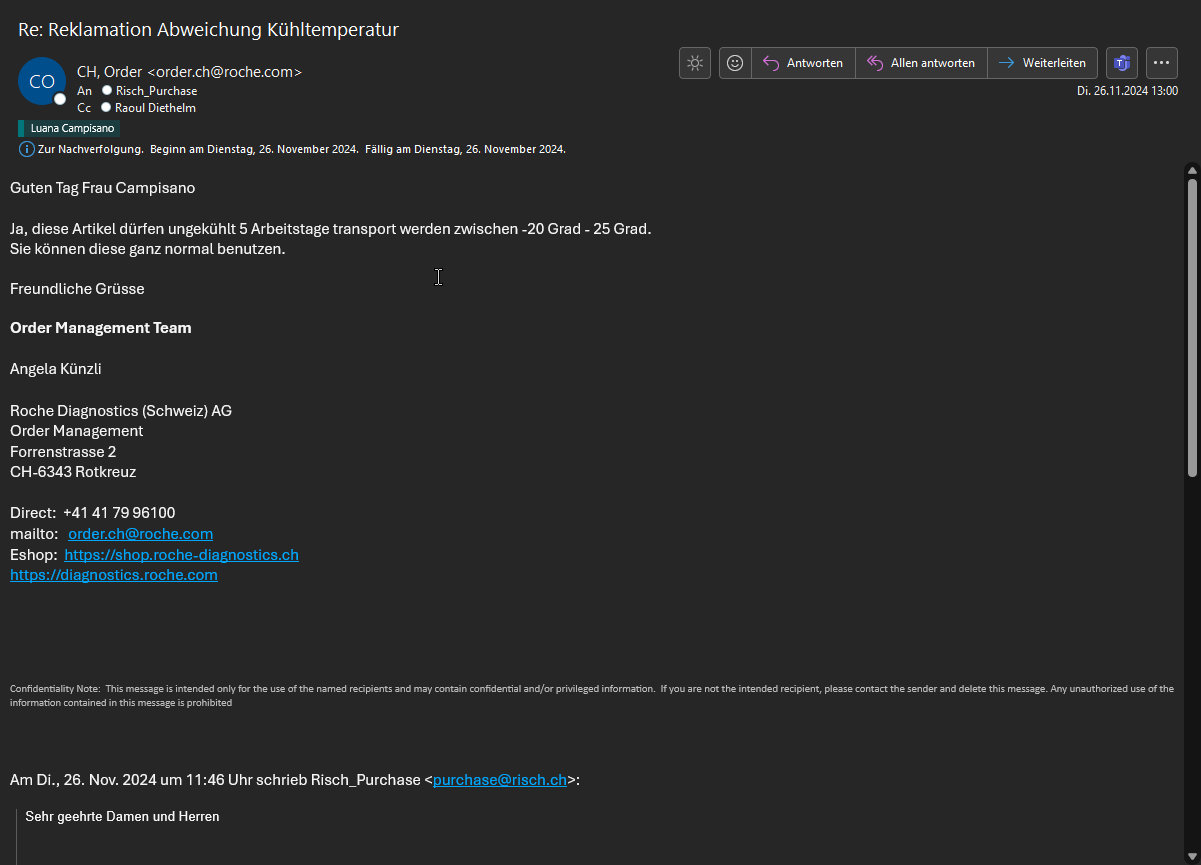Select the Luana Campisano category tag
Image resolution: width=1201 pixels, height=865 pixels.
tap(69, 128)
